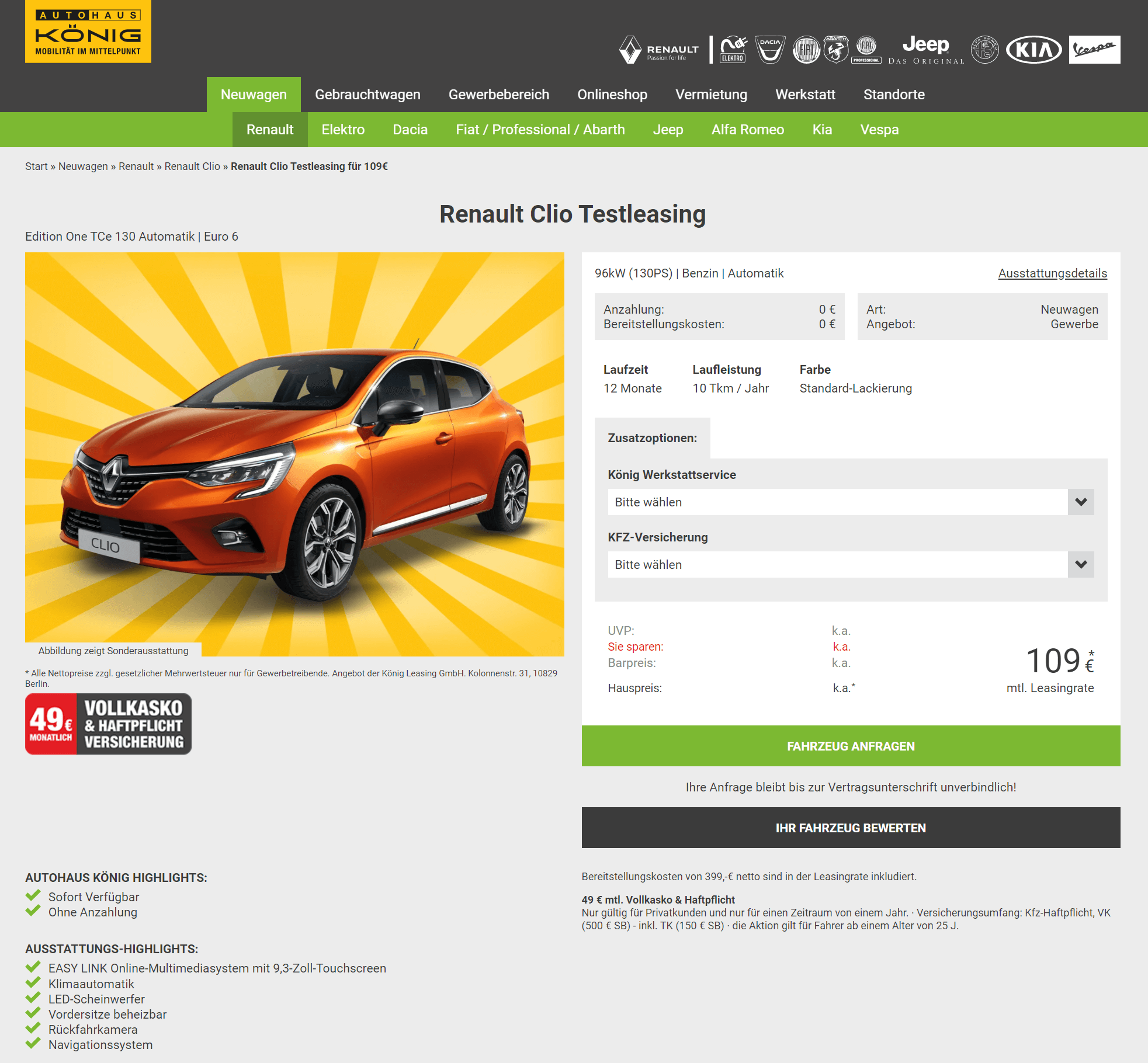Click the 109 € leasing rate

pos(1060,661)
